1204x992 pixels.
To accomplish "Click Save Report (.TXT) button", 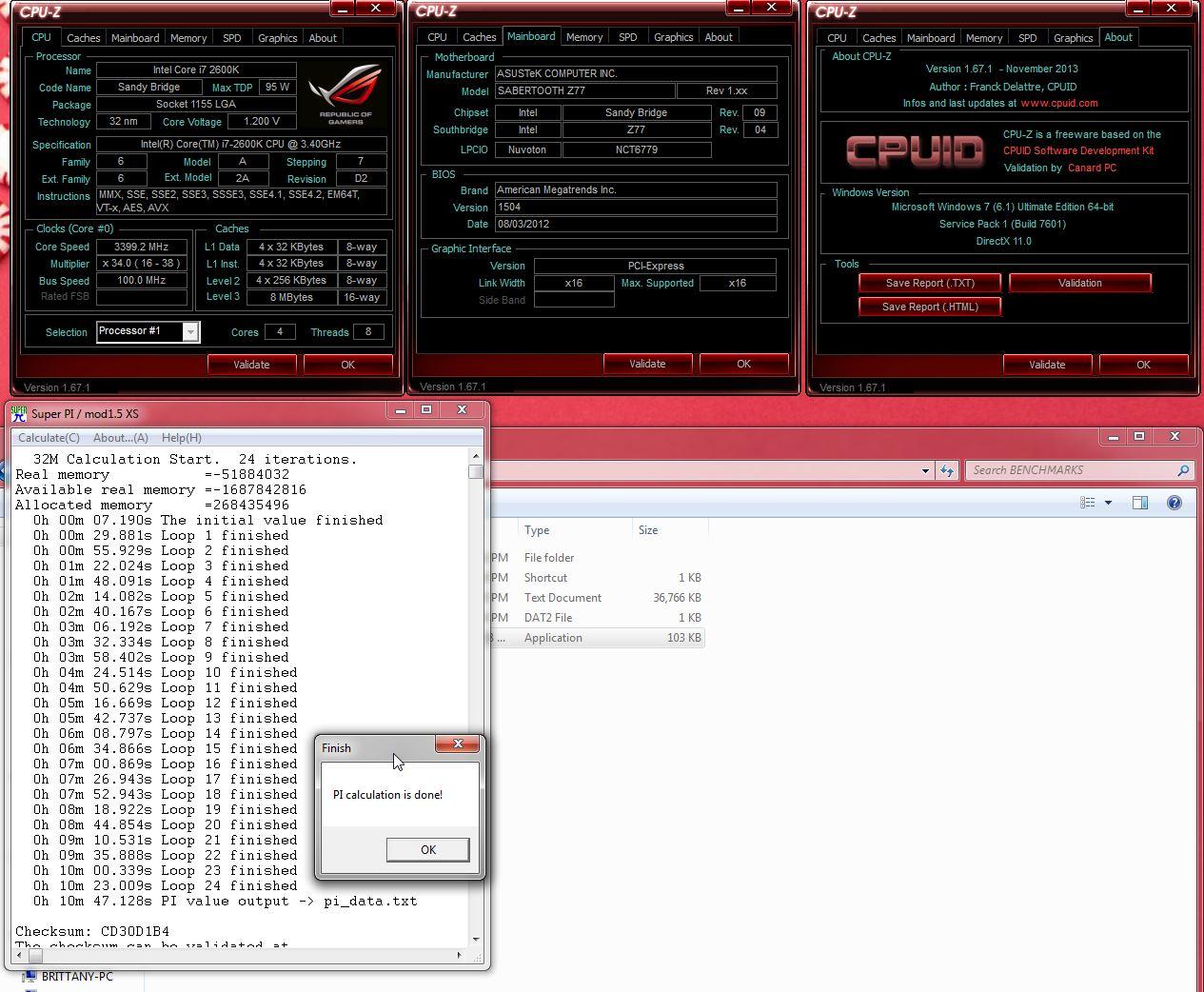I will pos(930,283).
